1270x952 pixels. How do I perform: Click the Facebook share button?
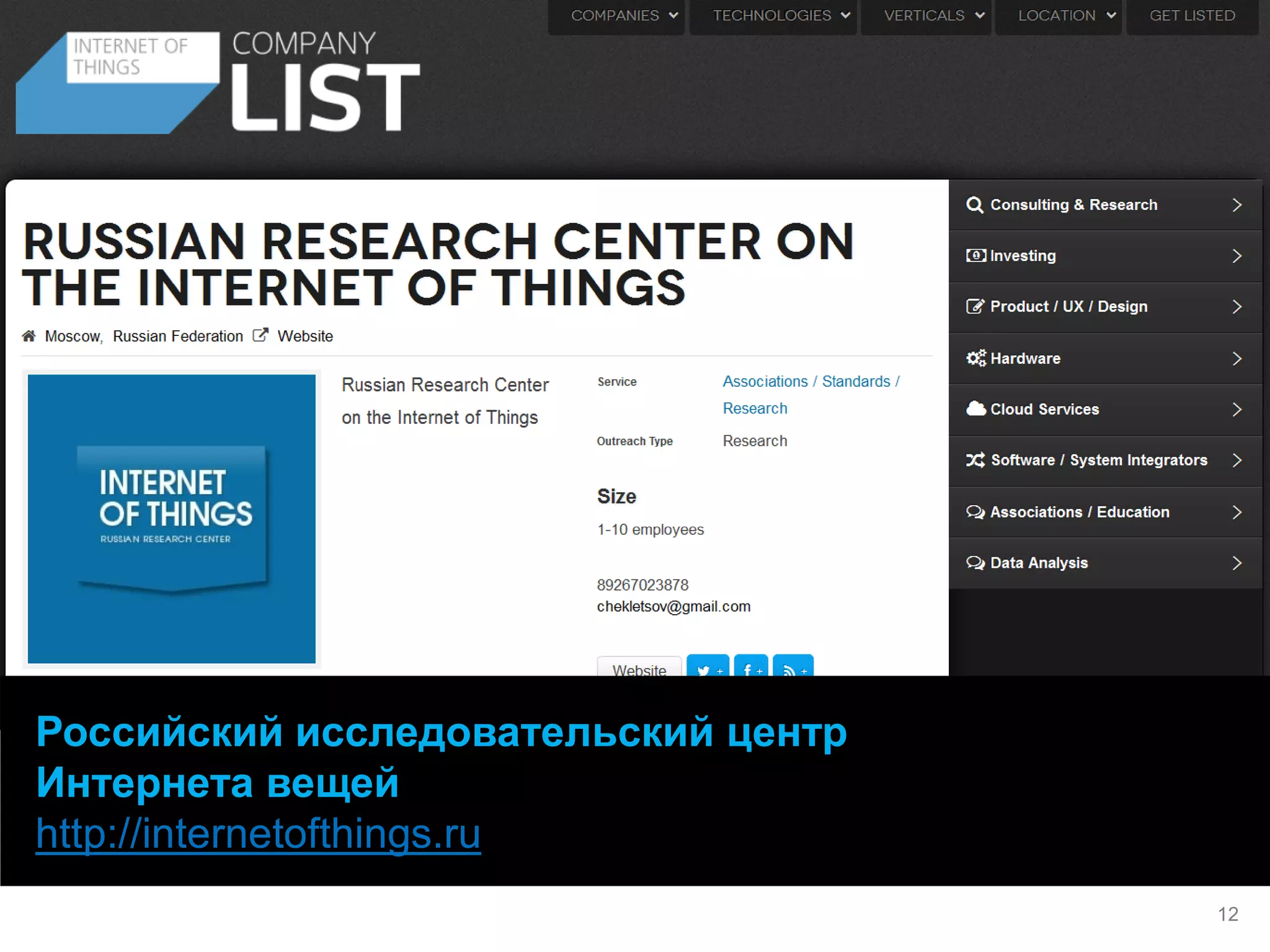click(x=751, y=666)
